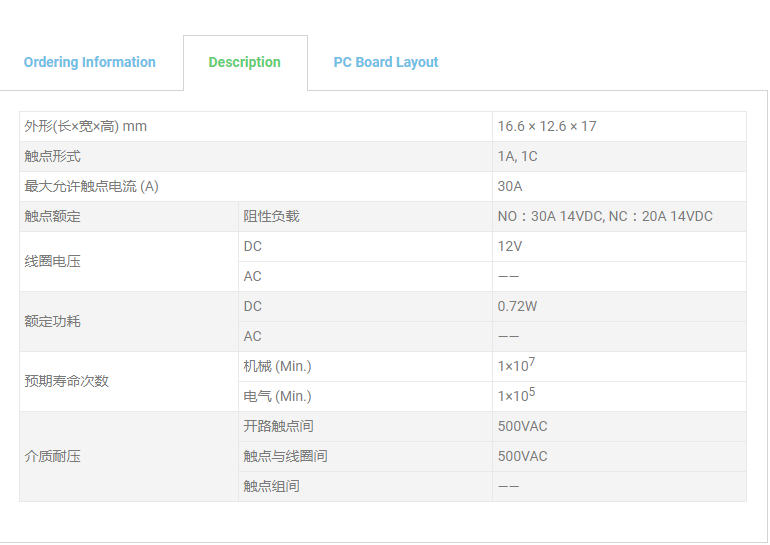Click the 触点与线圈间 cell

(x=285, y=456)
